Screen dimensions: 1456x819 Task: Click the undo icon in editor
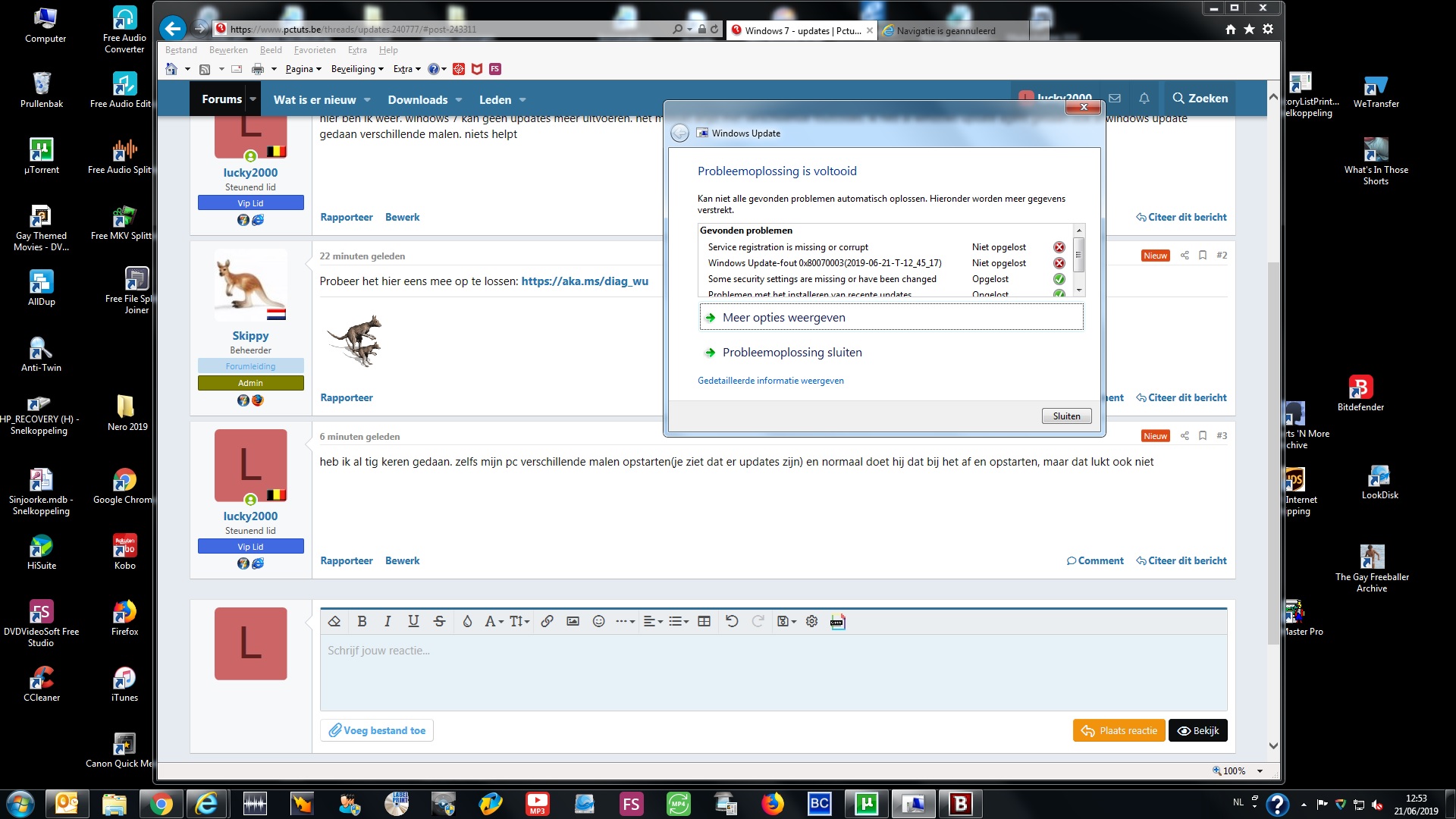[731, 622]
